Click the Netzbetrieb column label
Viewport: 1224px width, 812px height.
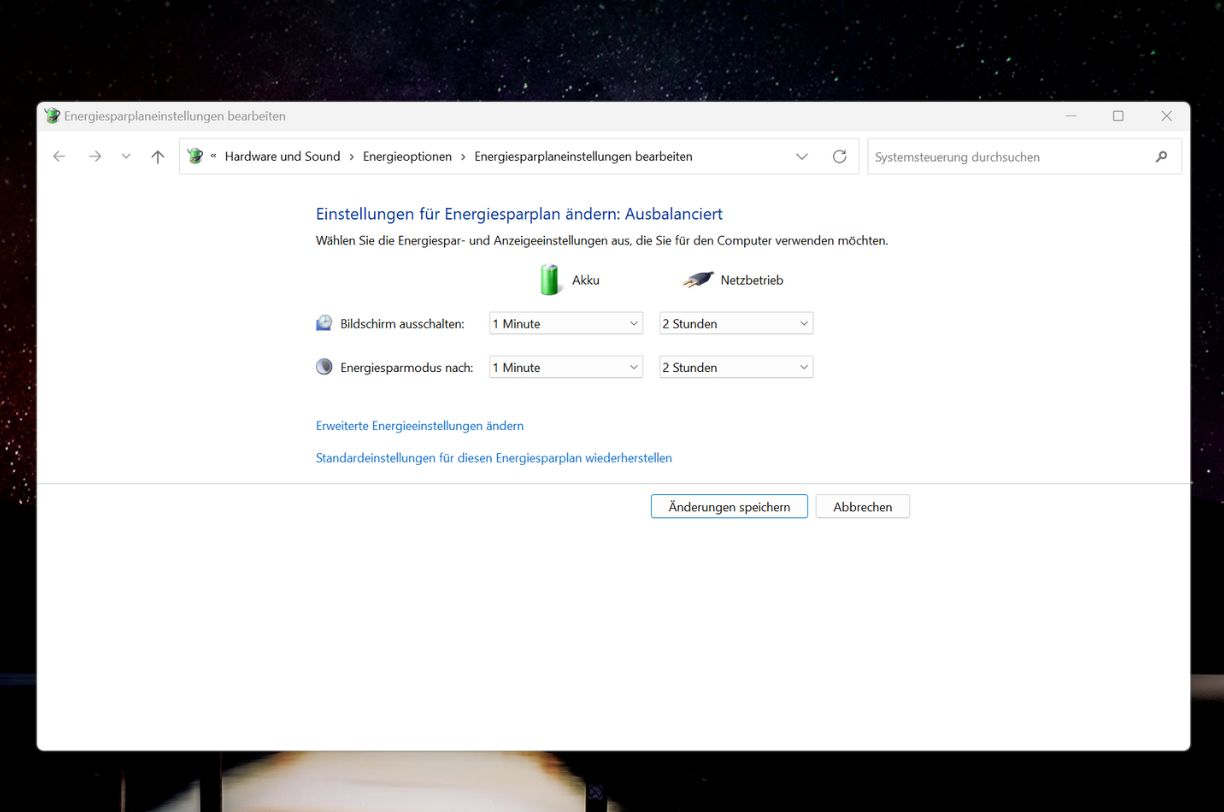tap(752, 280)
